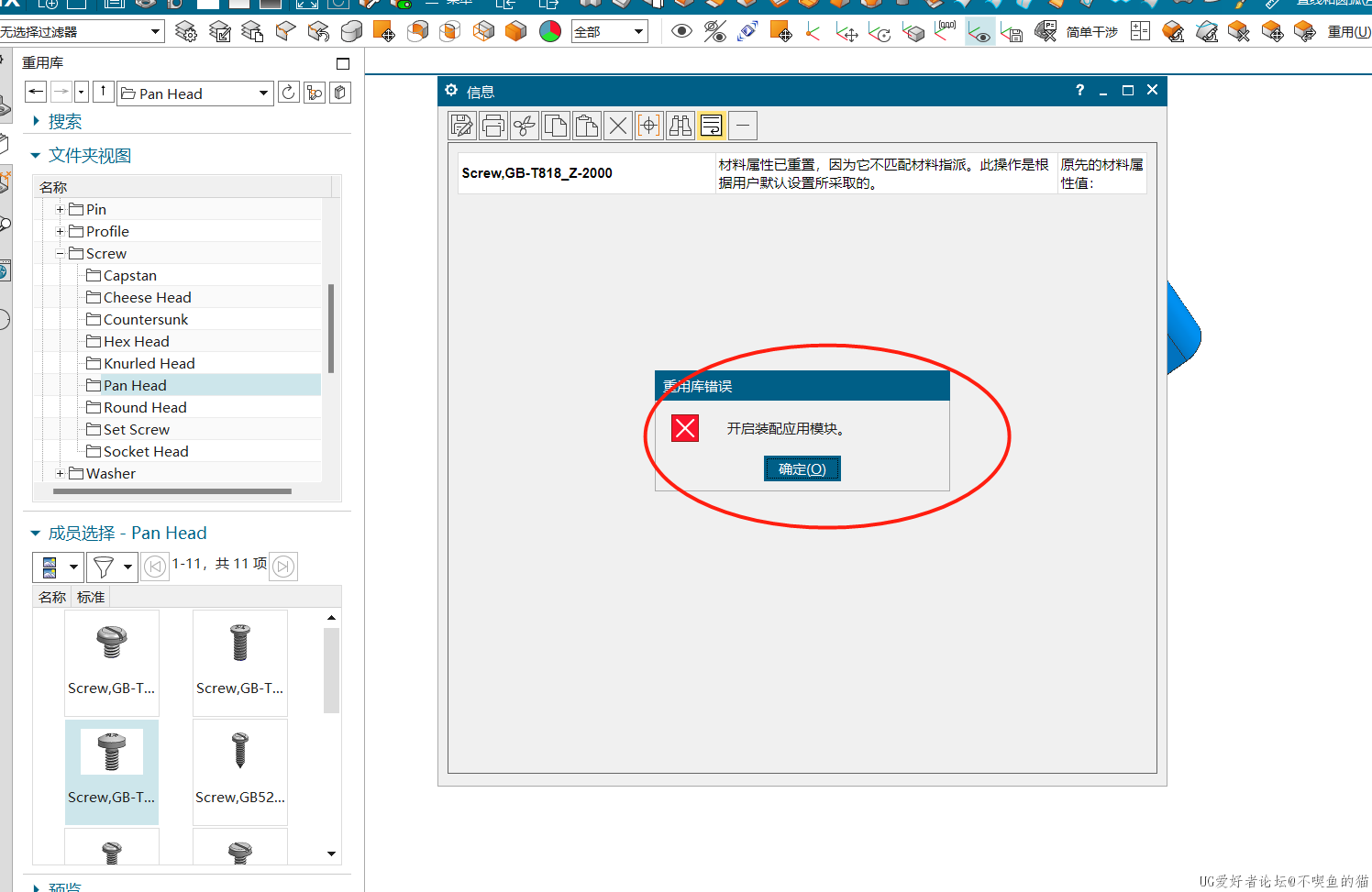Image resolution: width=1372 pixels, height=892 pixels.
Task: Collapse the Screw folder
Action: coord(61,253)
